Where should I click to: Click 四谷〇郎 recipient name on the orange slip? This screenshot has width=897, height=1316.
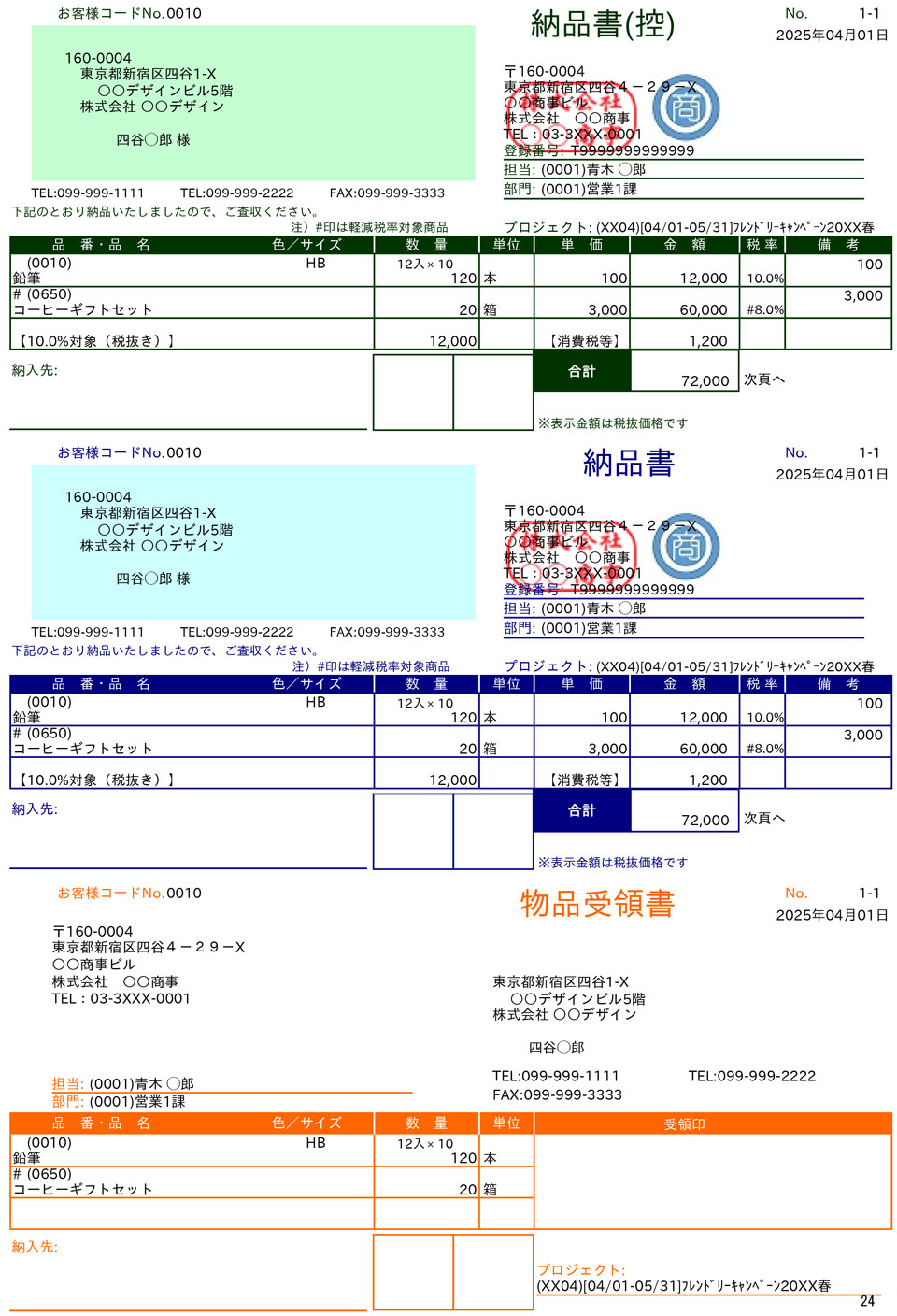pyautogui.click(x=557, y=1048)
